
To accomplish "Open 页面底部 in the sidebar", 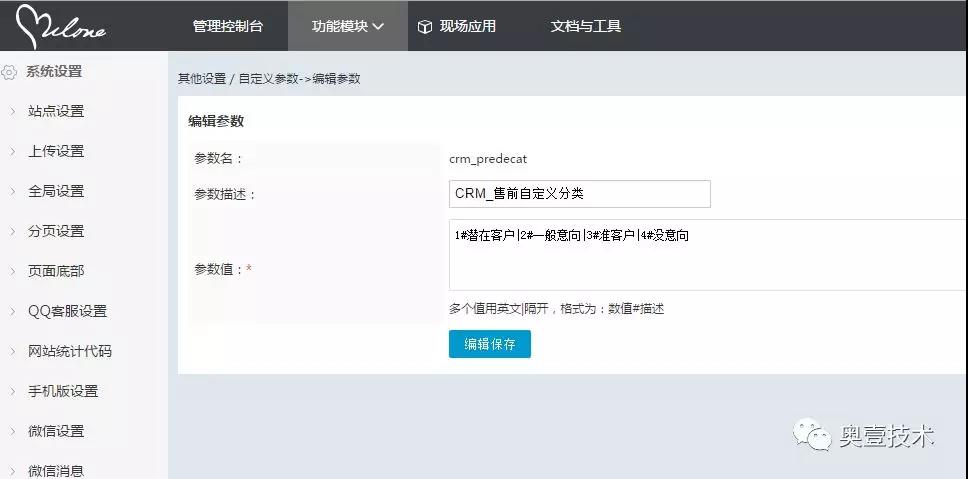I will pyautogui.click(x=56, y=271).
